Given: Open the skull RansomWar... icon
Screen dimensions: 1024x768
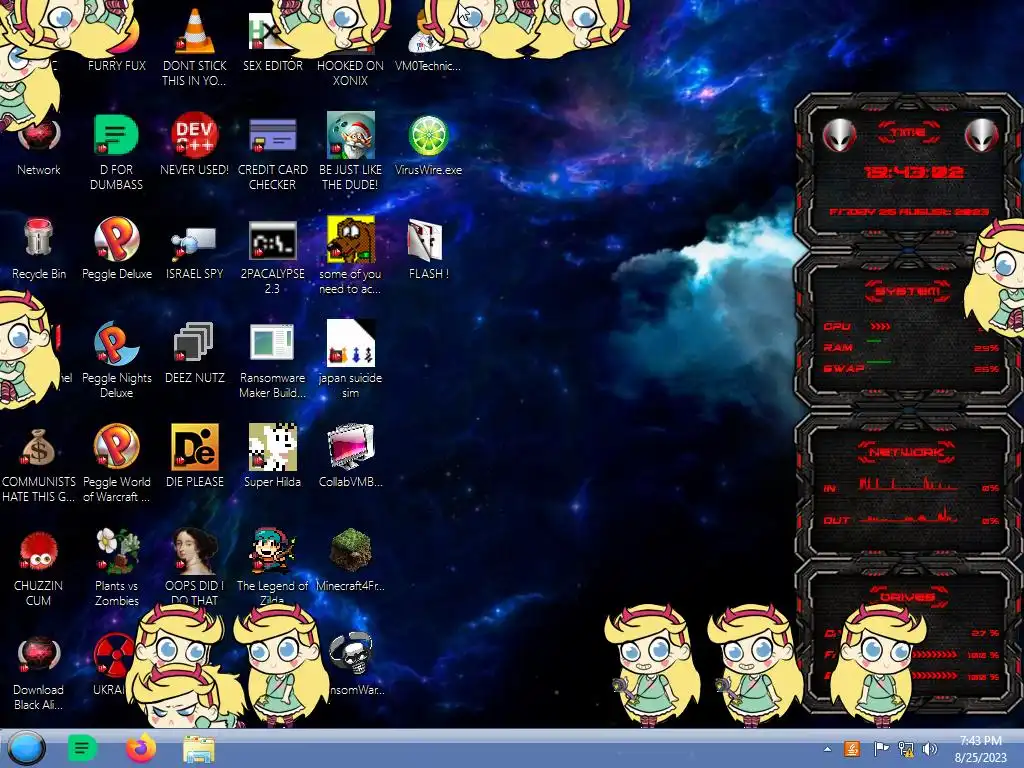Looking at the screenshot, I should click(x=353, y=663).
